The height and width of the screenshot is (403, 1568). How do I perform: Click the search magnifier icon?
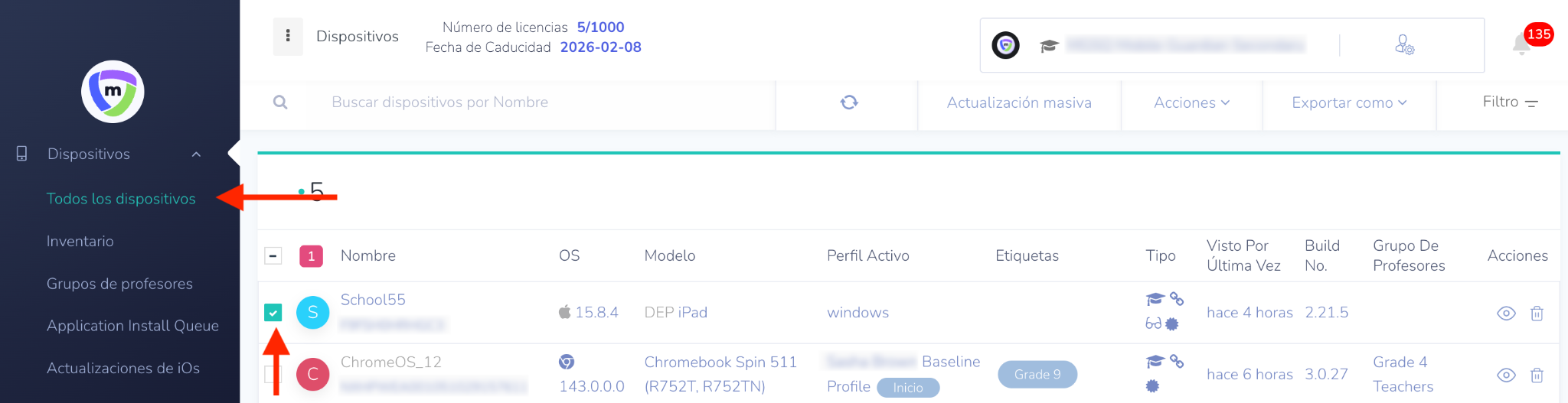pyautogui.click(x=280, y=102)
